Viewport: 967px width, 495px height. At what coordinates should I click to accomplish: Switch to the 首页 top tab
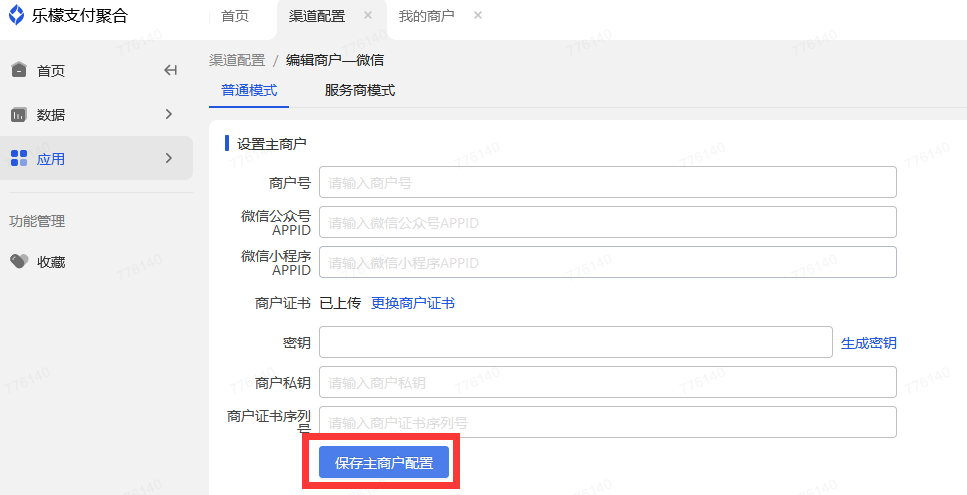click(x=235, y=16)
